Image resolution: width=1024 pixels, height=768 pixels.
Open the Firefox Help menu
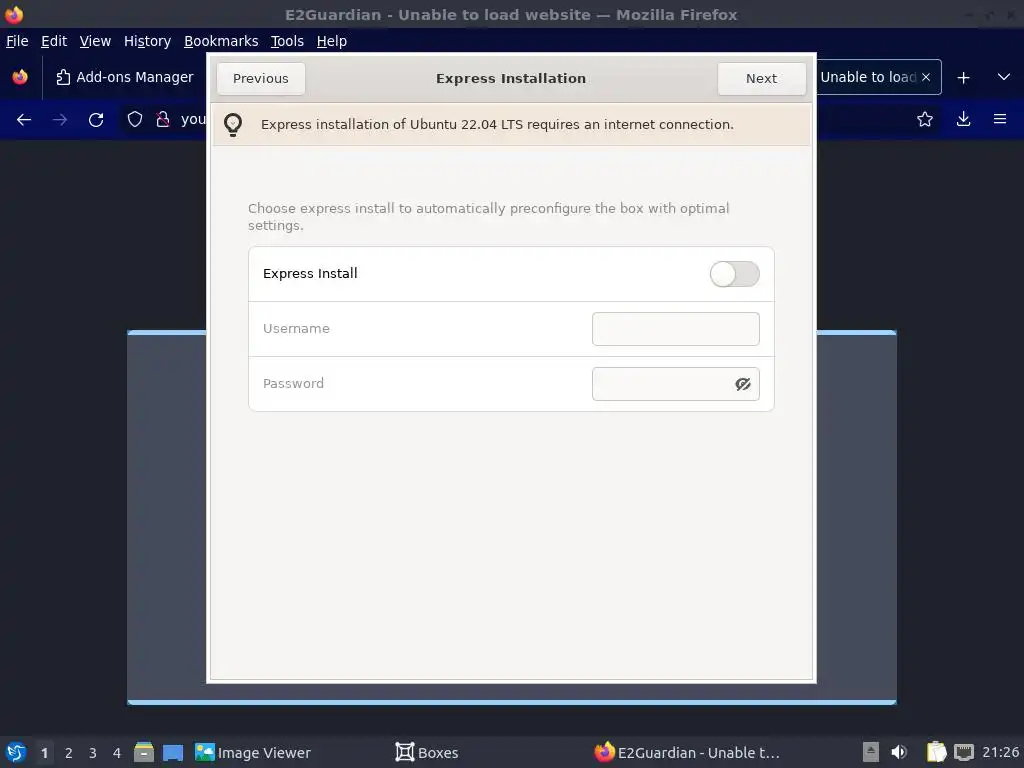pyautogui.click(x=332, y=41)
